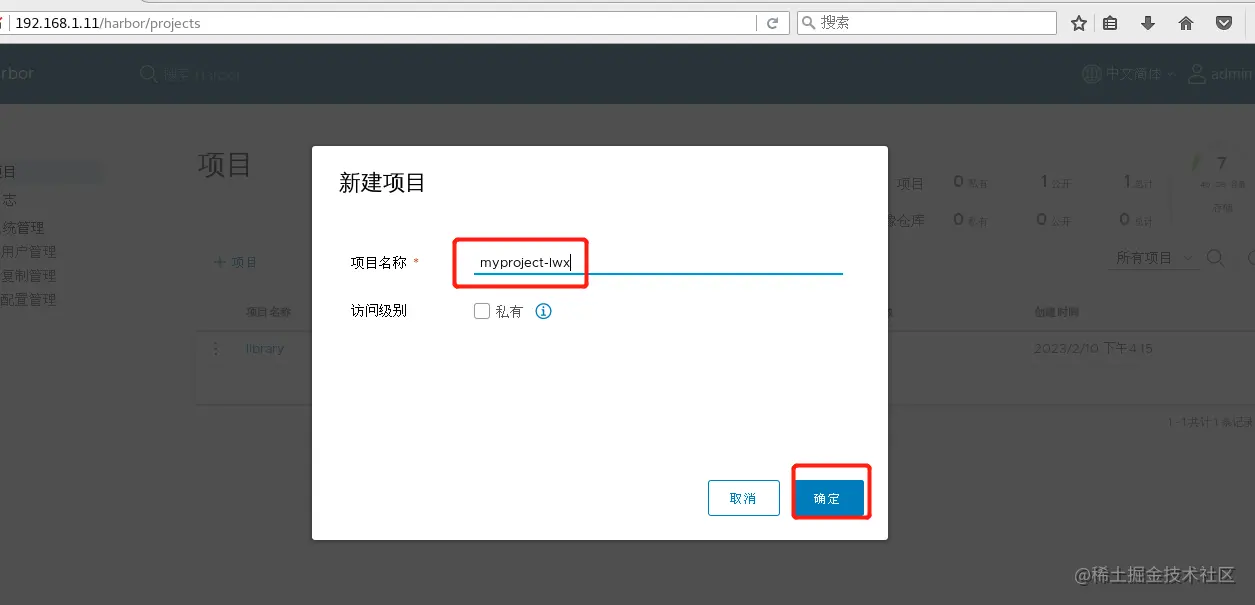Open the library project link
The image size is (1255, 605).
click(x=265, y=349)
